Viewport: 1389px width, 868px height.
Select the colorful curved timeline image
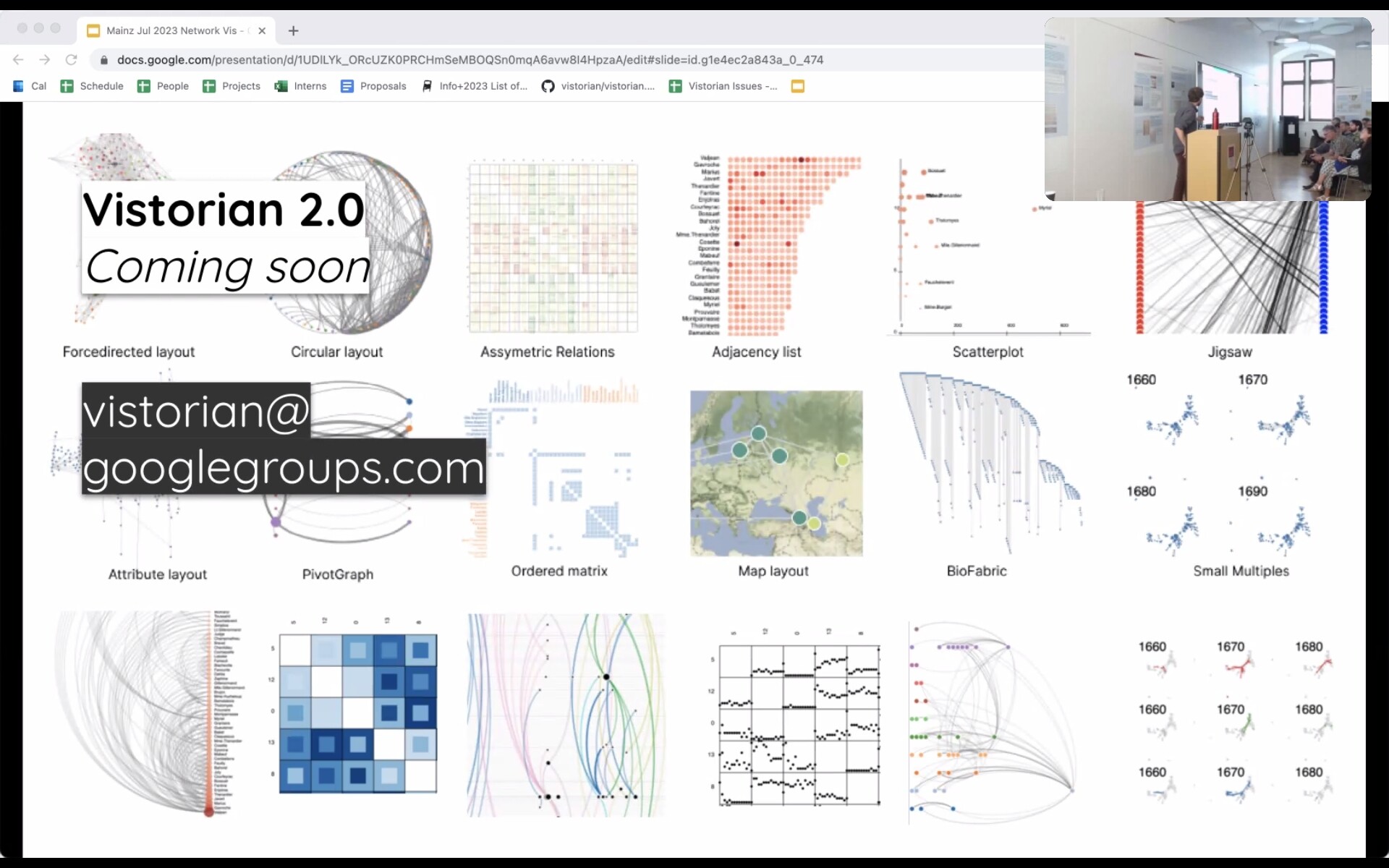pos(566,715)
